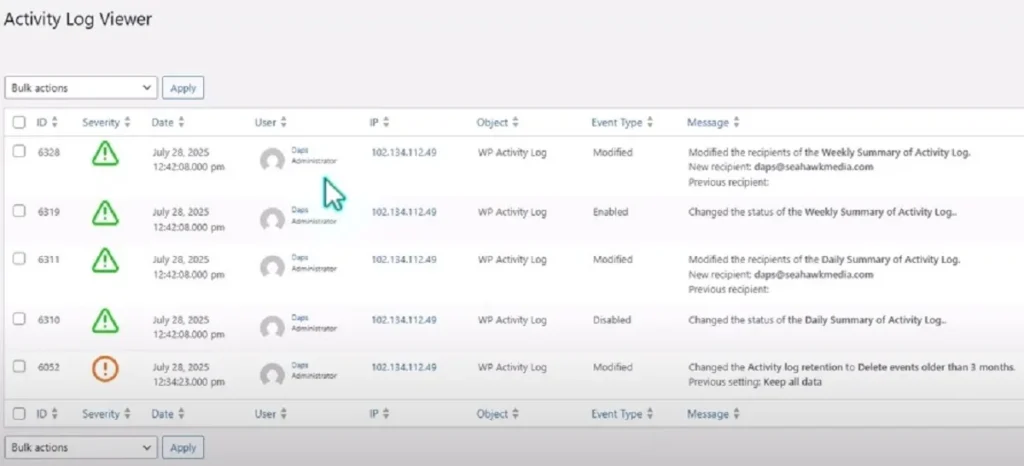The height and width of the screenshot is (466, 1024).
Task: Open IP address link in event 6319 row
Action: click(404, 212)
